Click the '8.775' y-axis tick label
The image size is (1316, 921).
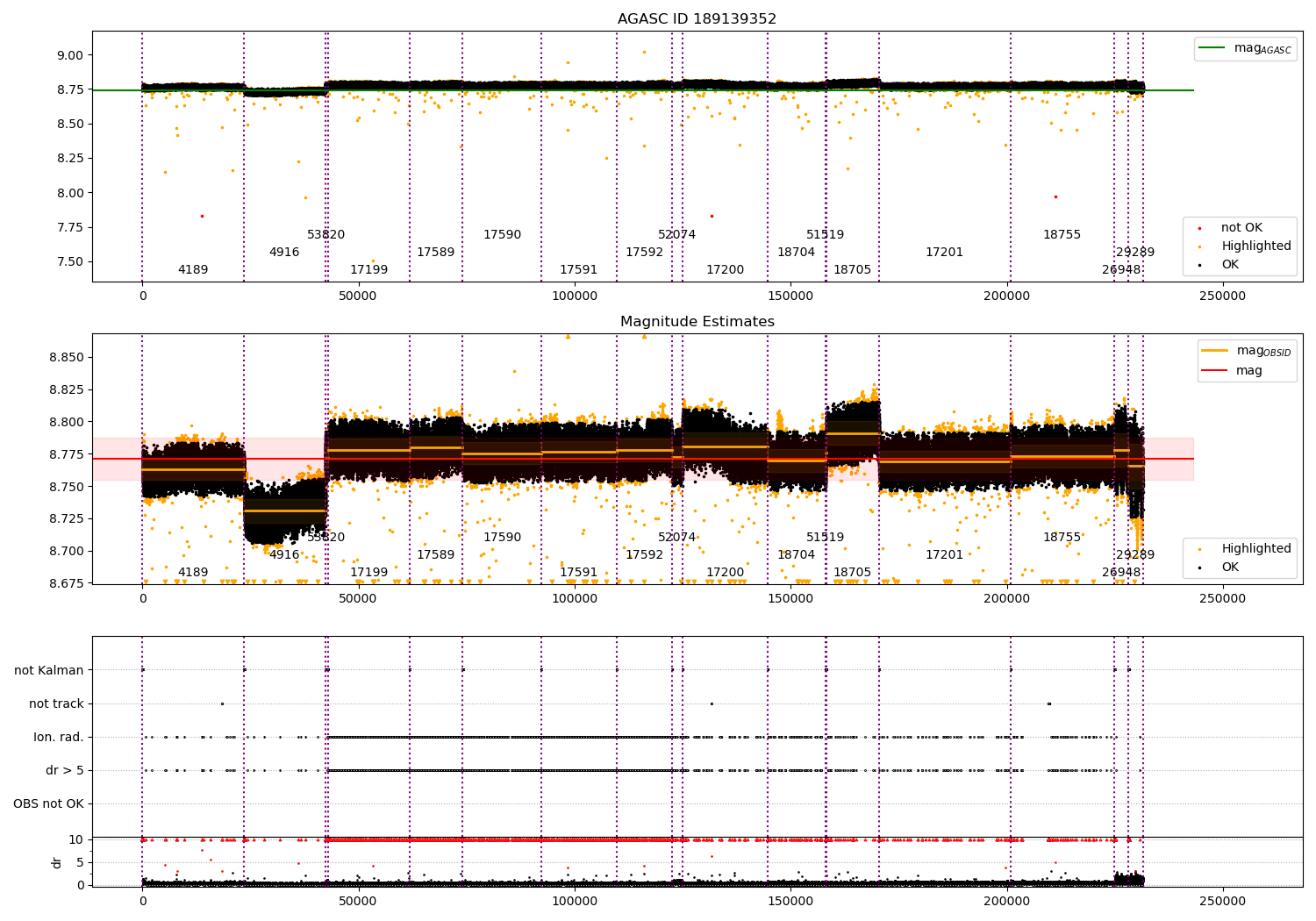tap(67, 454)
